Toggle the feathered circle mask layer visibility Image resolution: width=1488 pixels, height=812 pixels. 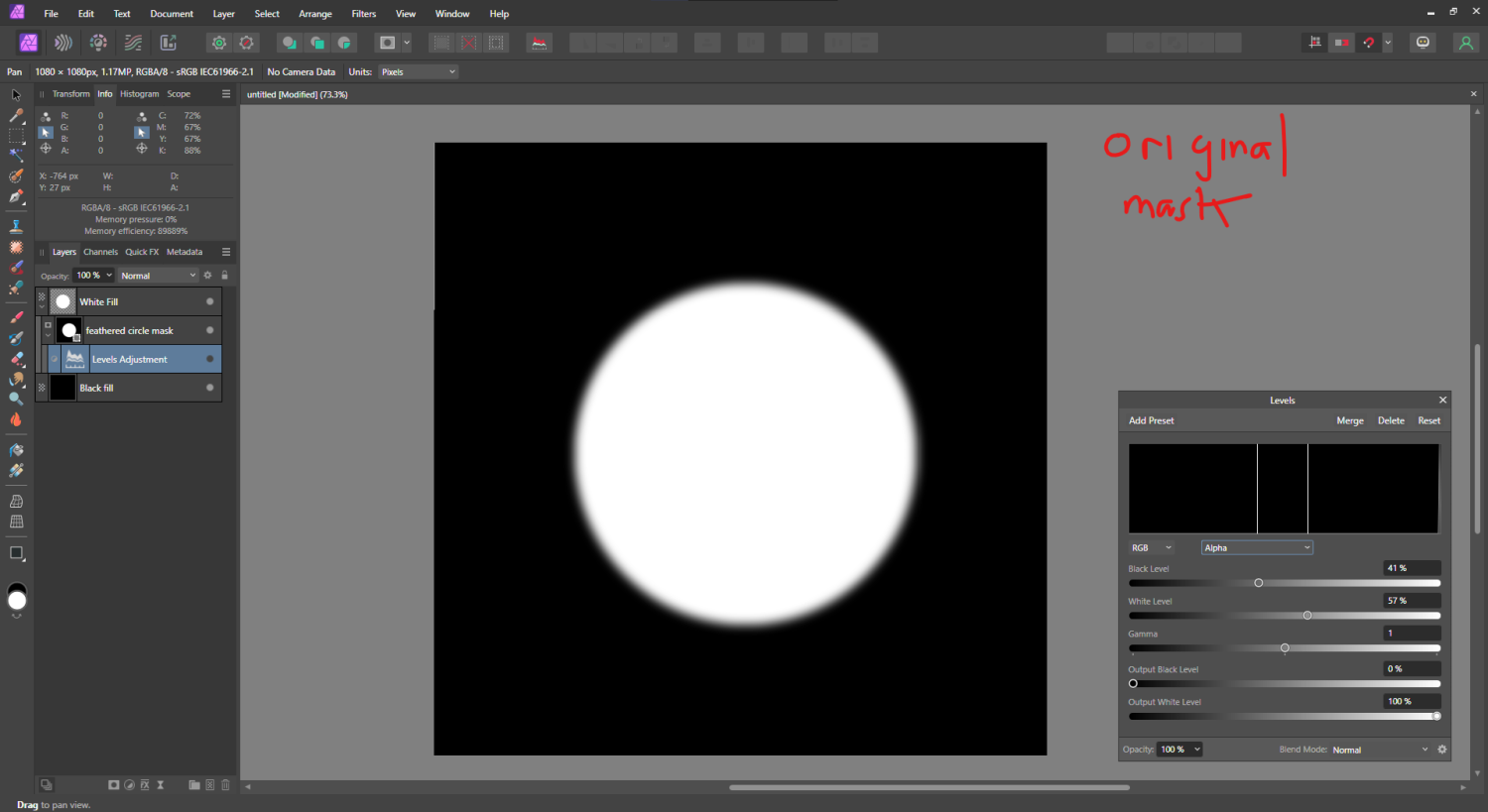pos(209,330)
